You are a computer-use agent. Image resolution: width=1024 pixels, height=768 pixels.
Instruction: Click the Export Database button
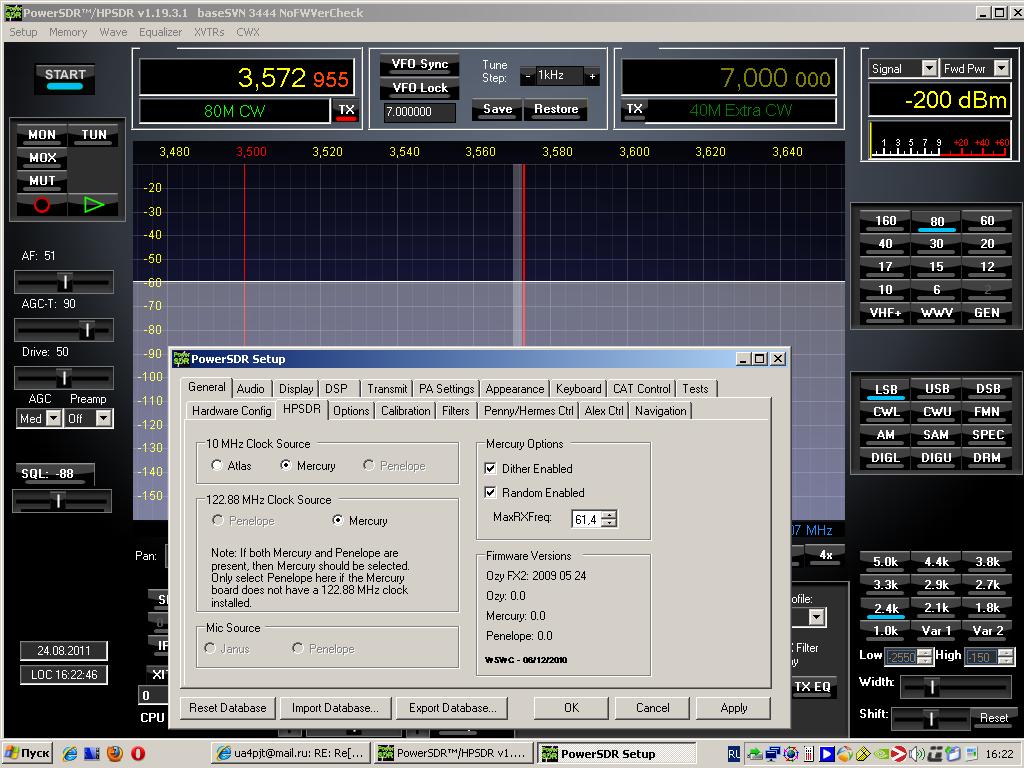[452, 708]
